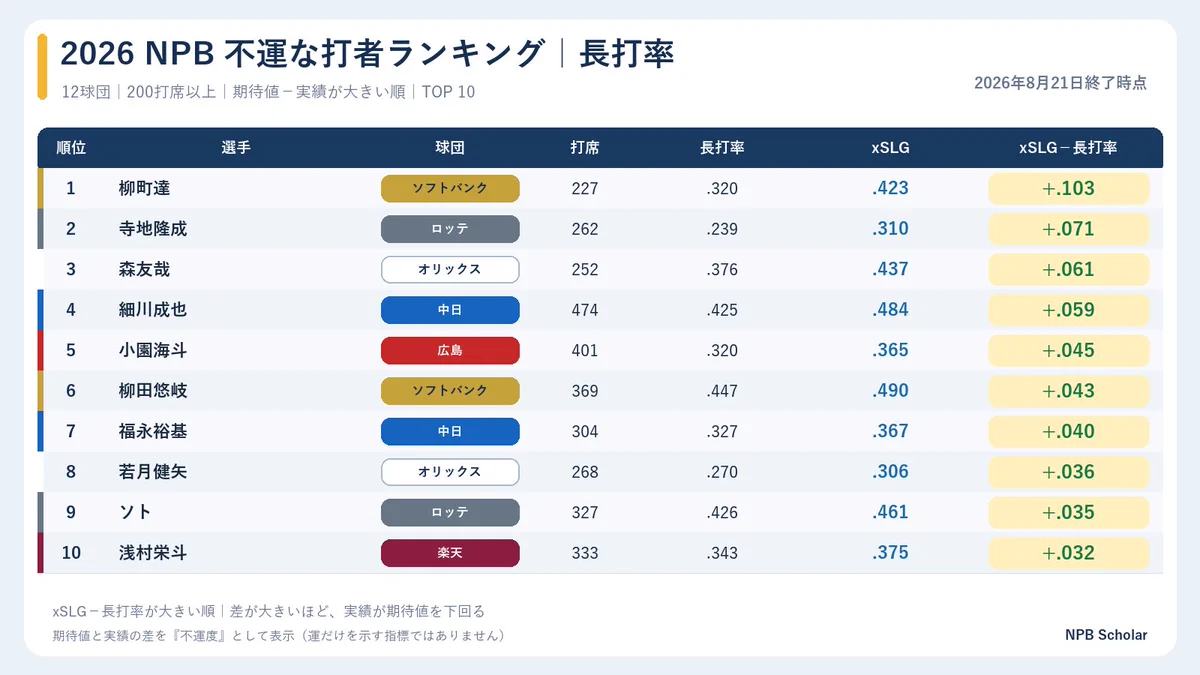The image size is (1200, 675).
Task: Open player 浅村栄斗 row
Action: (600, 553)
